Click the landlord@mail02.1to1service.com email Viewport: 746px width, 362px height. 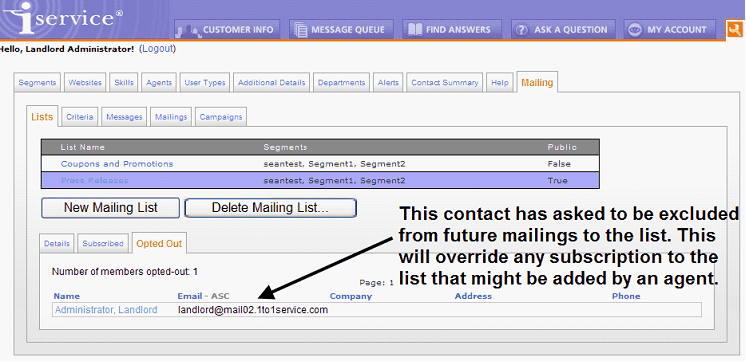point(253,310)
